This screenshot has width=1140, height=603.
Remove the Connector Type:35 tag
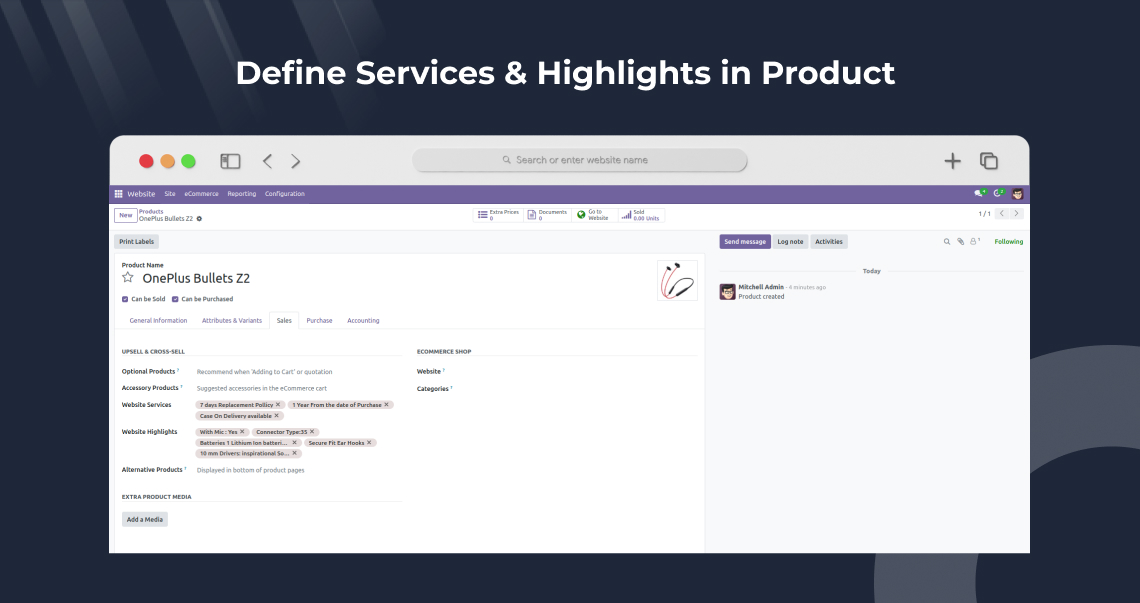(x=312, y=431)
